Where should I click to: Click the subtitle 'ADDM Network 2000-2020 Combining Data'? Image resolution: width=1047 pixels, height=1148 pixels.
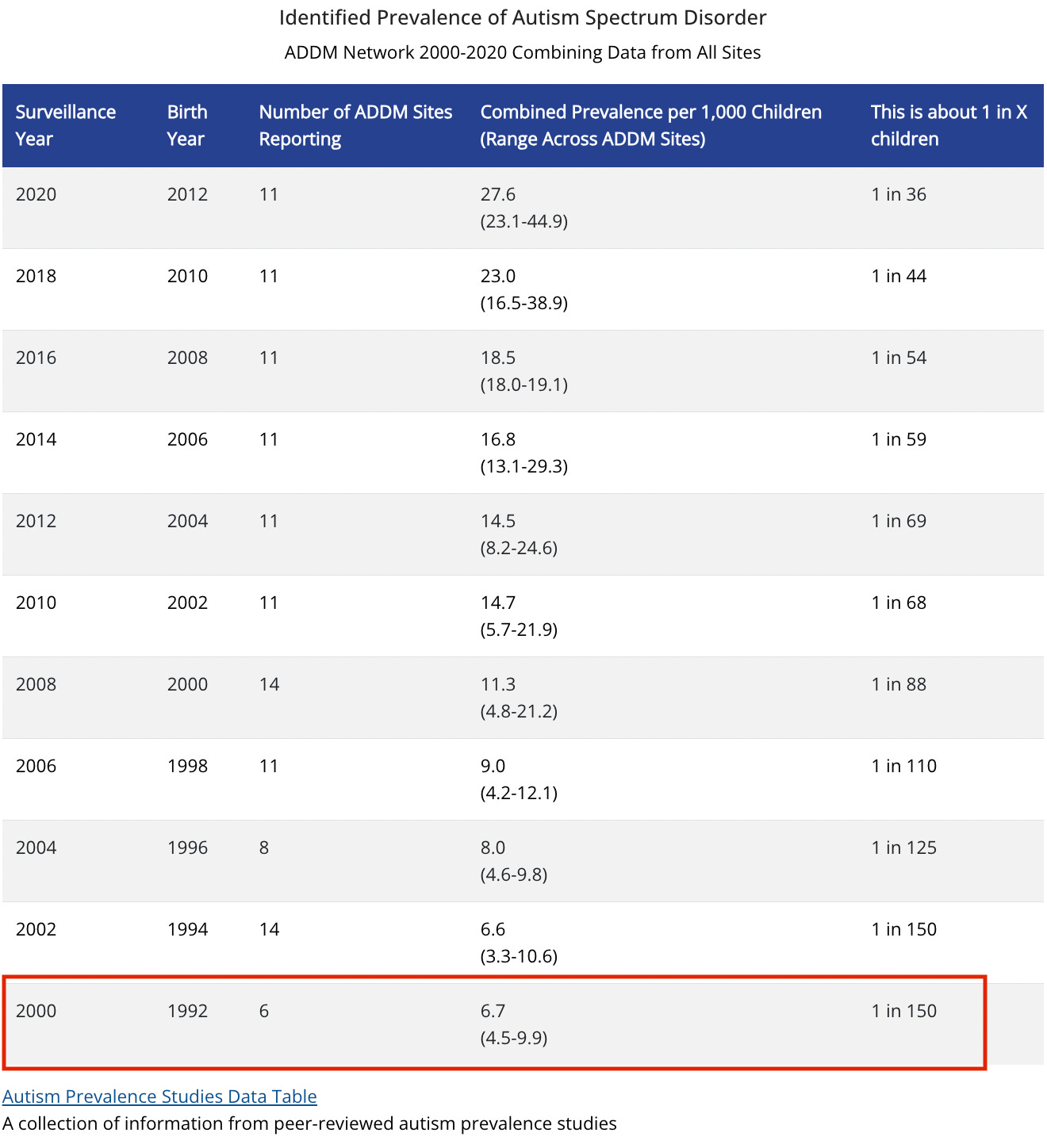[466, 52]
